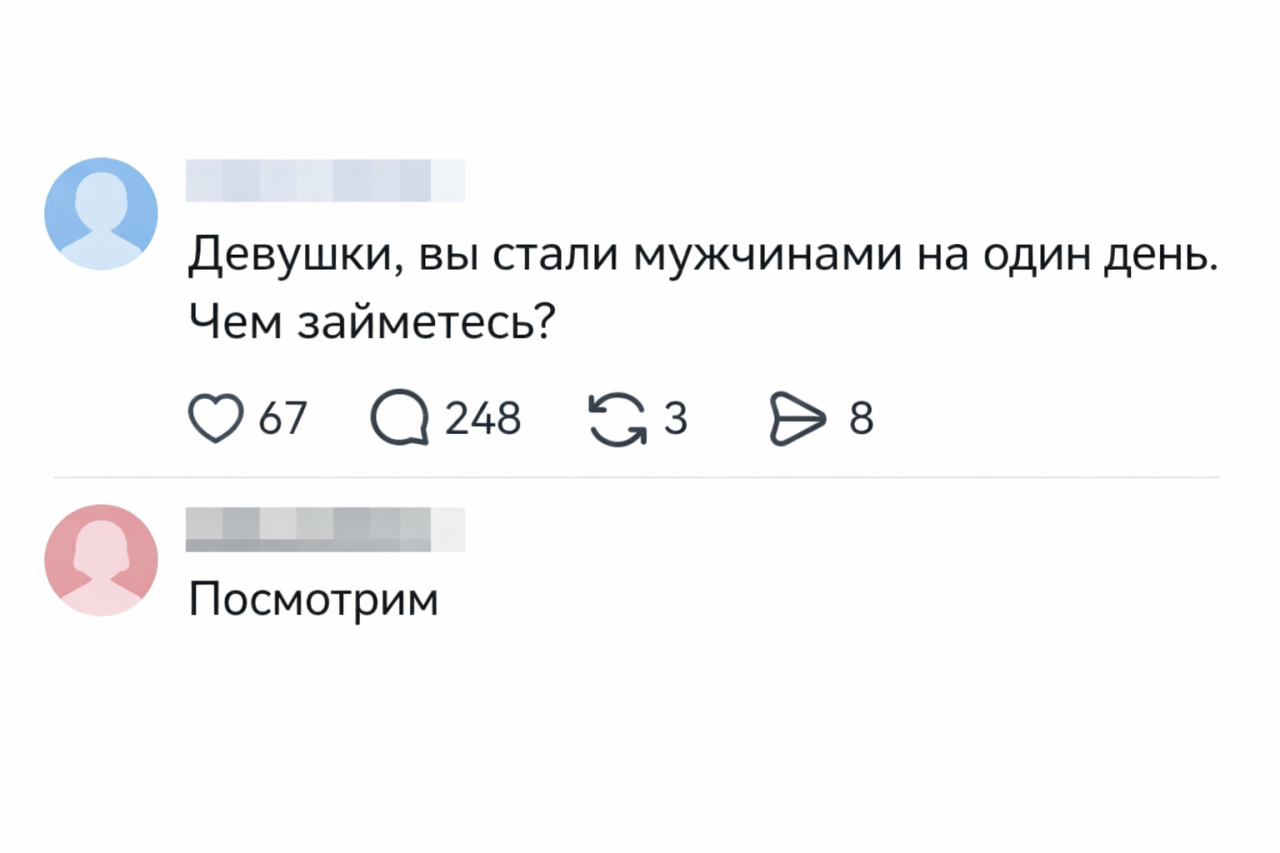The image size is (1280, 853).
Task: Open the post author's blurred username
Action: pyautogui.click(x=325, y=181)
